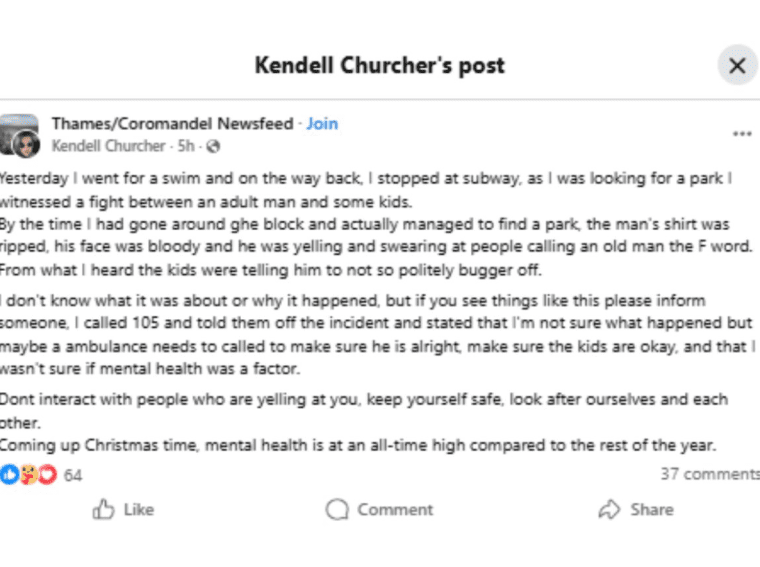Click the blue thumbs-up reaction icon

[x=9, y=475]
